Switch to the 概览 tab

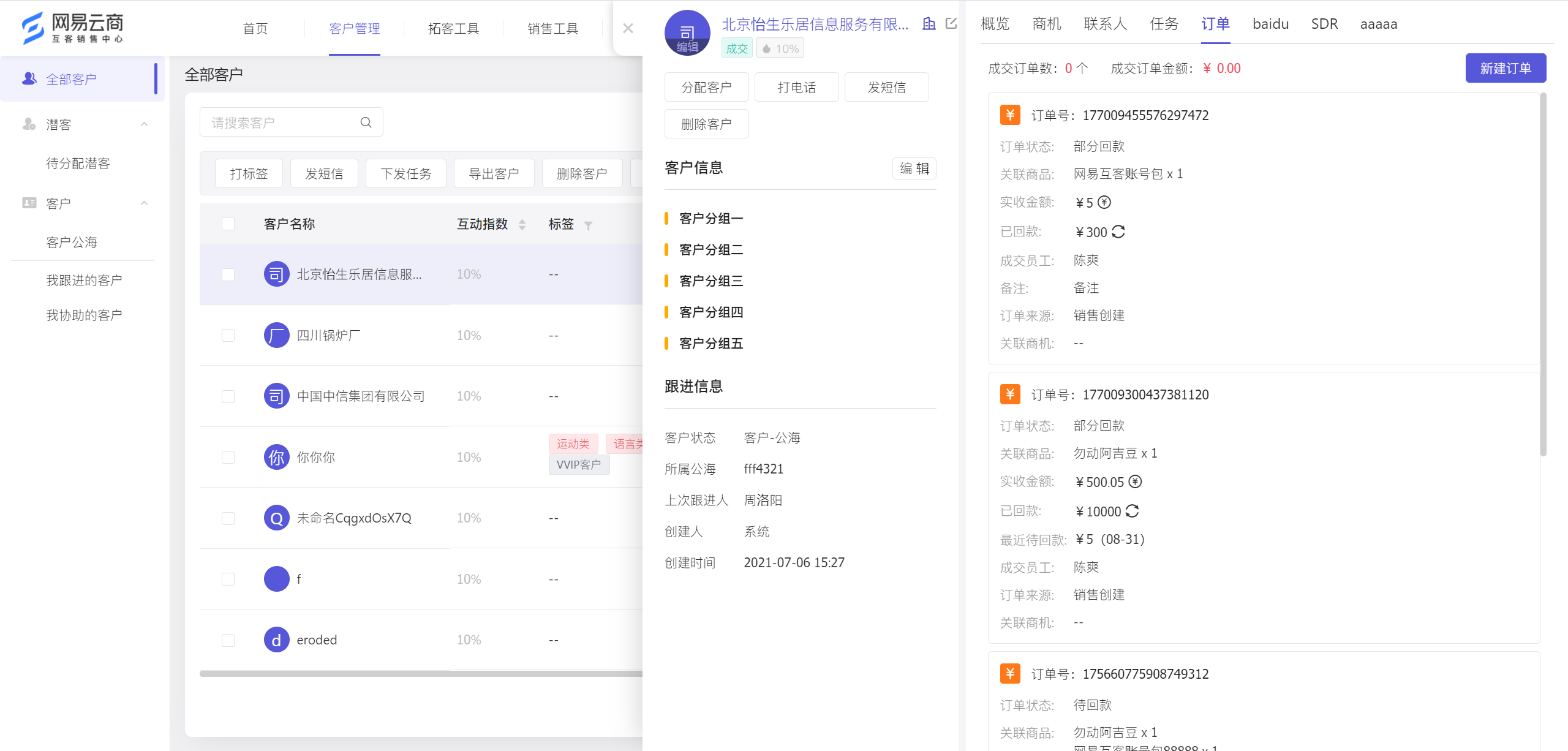(995, 24)
